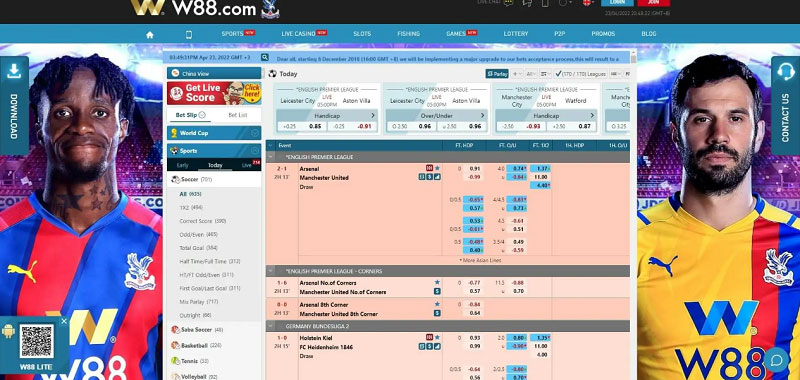This screenshot has width=800, height=380.
Task: Collapse the English Premier League group
Action: tap(270, 157)
